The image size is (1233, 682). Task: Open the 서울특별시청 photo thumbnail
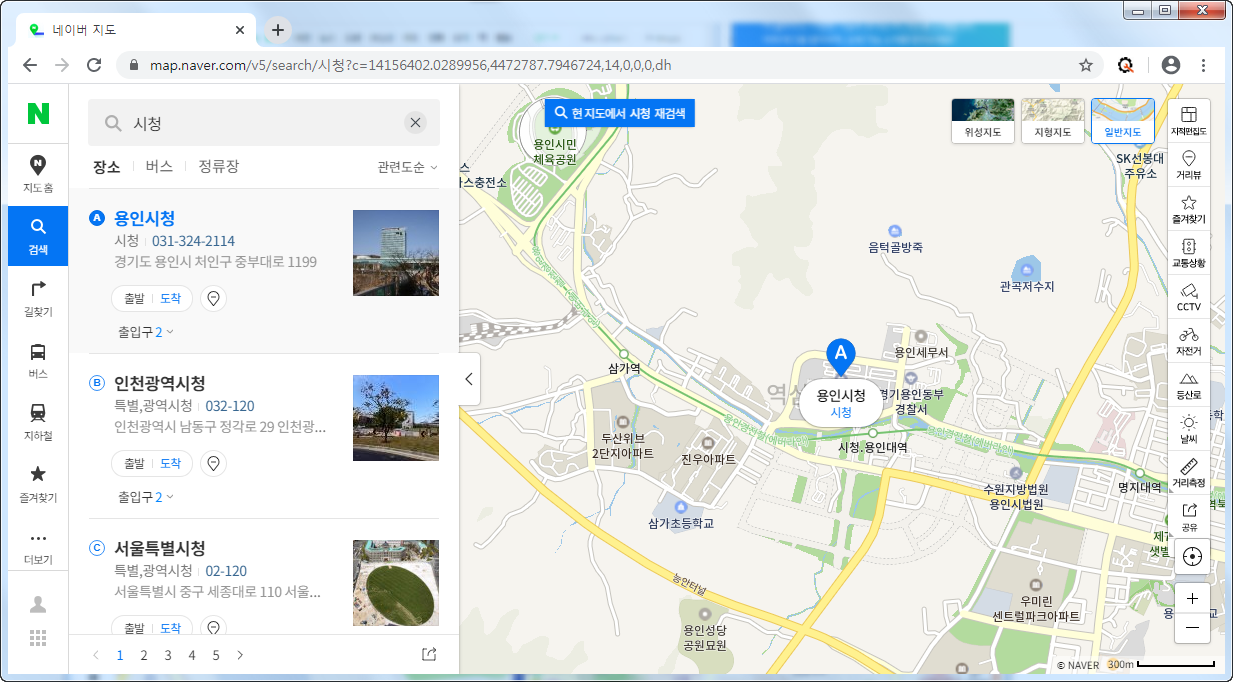click(x=396, y=583)
